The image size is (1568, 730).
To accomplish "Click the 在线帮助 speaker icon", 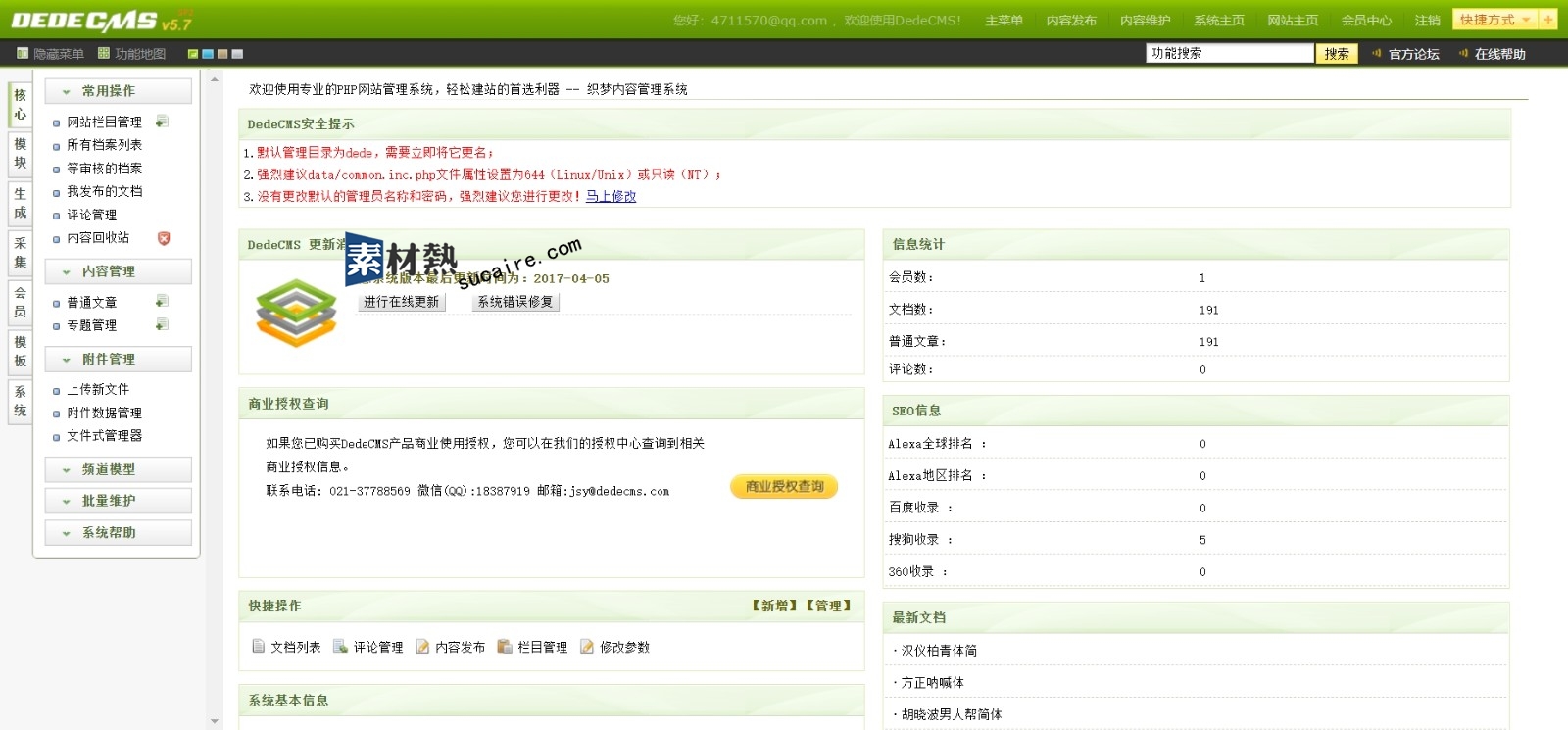I will click(x=1463, y=53).
